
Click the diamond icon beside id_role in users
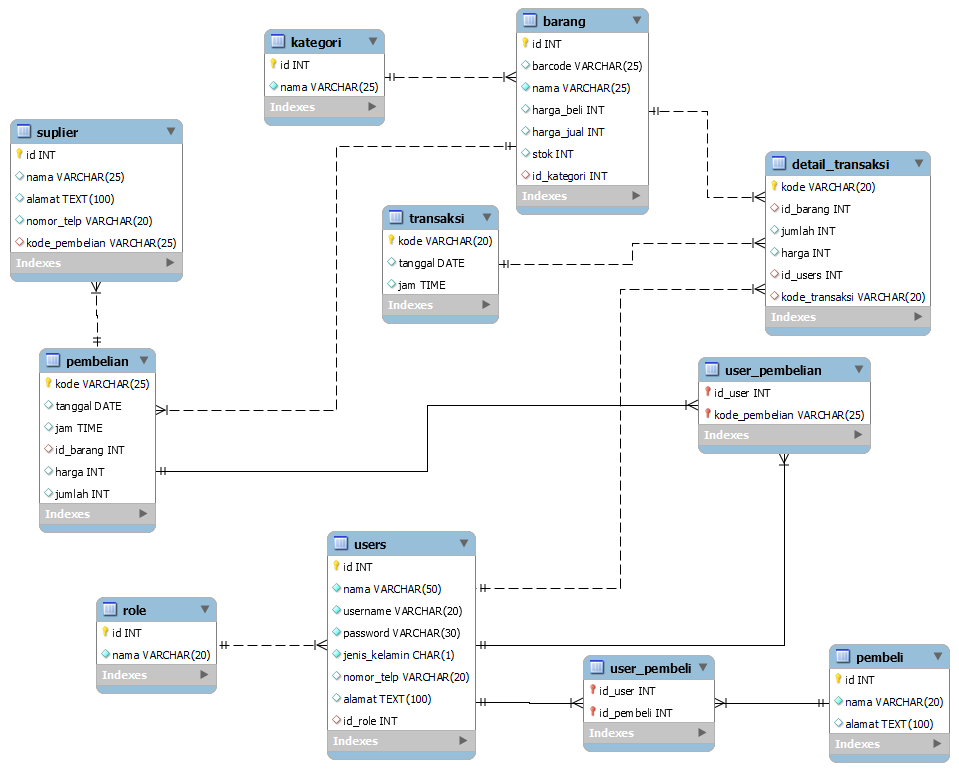pyautogui.click(x=336, y=720)
